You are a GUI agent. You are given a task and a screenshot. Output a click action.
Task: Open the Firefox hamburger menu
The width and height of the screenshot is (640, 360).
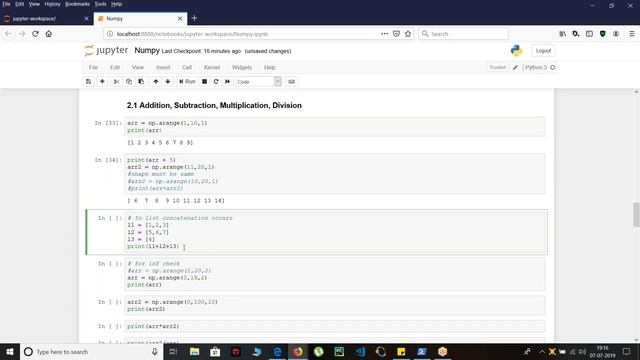pyautogui.click(x=632, y=34)
